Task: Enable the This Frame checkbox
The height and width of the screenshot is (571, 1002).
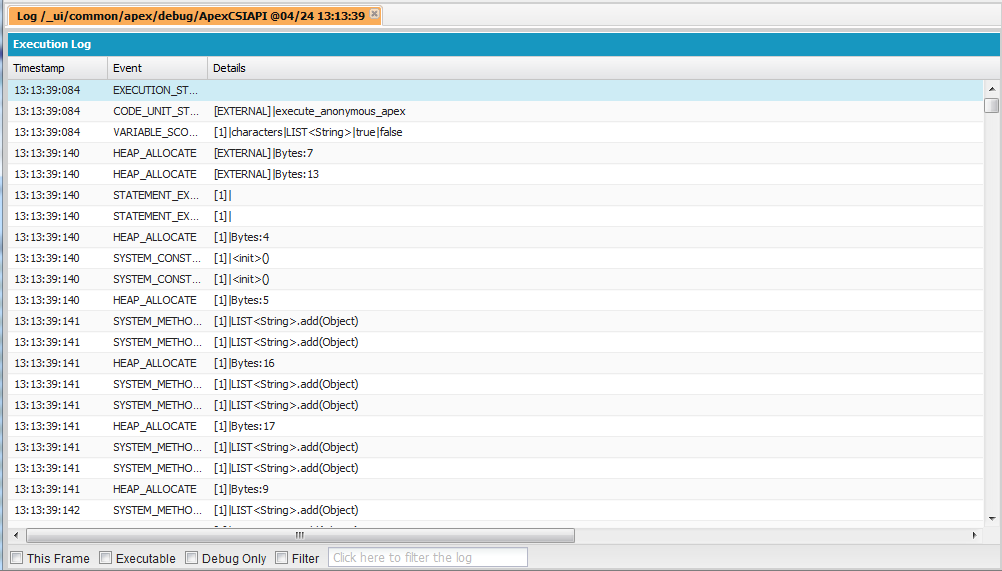Action: click(17, 558)
